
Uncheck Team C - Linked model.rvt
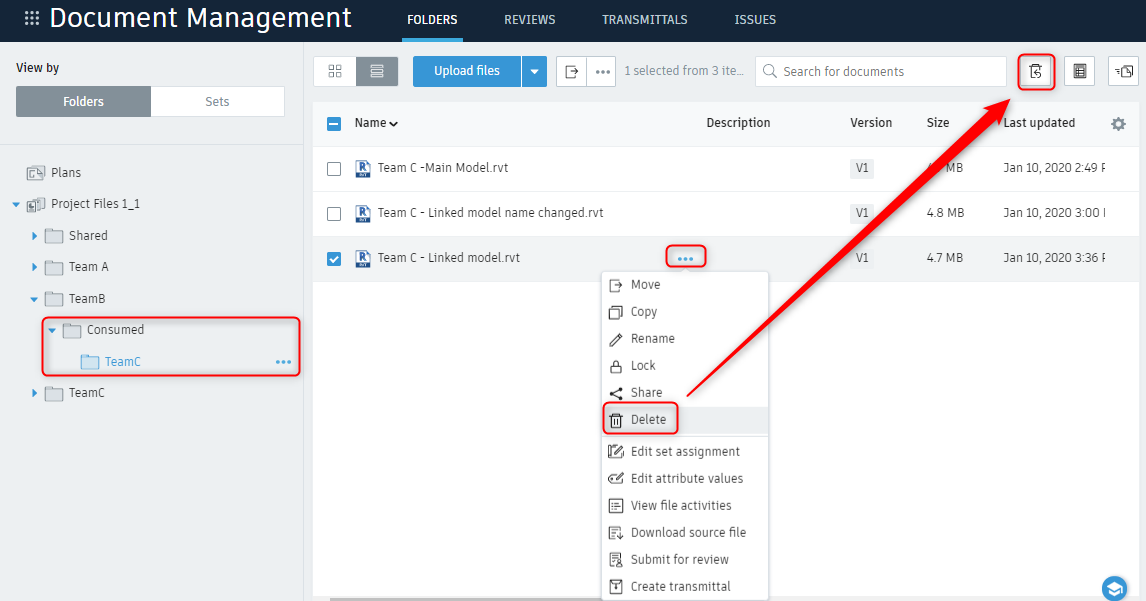[x=334, y=257]
